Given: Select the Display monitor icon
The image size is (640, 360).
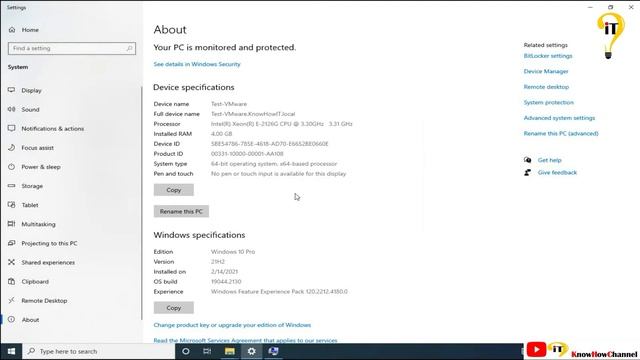Looking at the screenshot, I should point(11,90).
